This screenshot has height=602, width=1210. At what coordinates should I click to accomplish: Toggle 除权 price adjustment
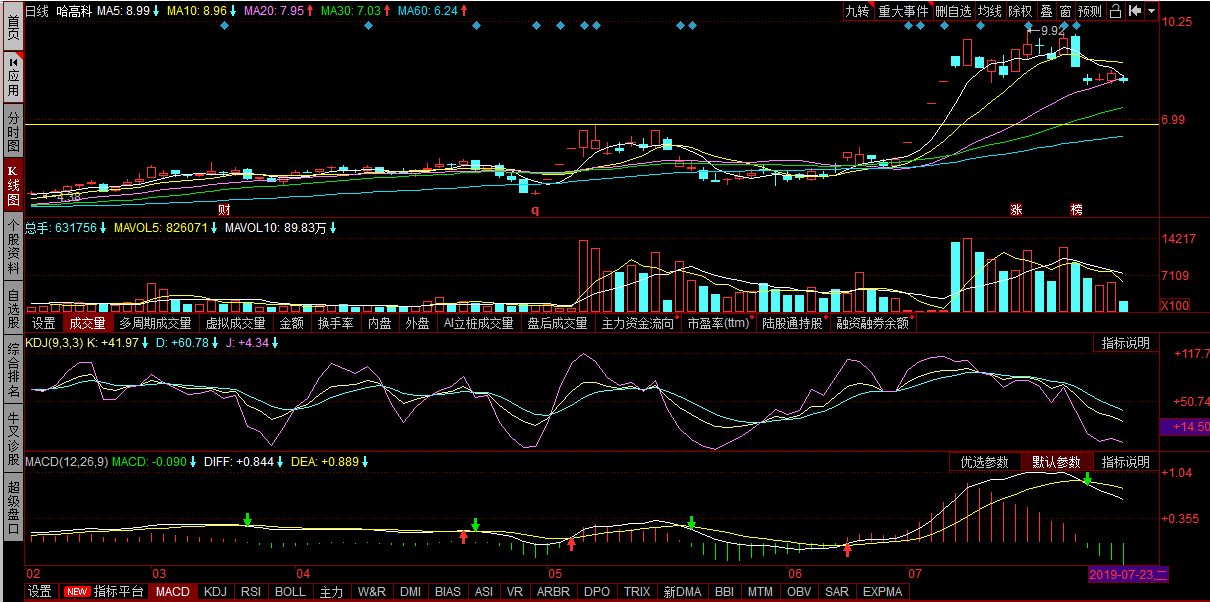click(x=1020, y=11)
